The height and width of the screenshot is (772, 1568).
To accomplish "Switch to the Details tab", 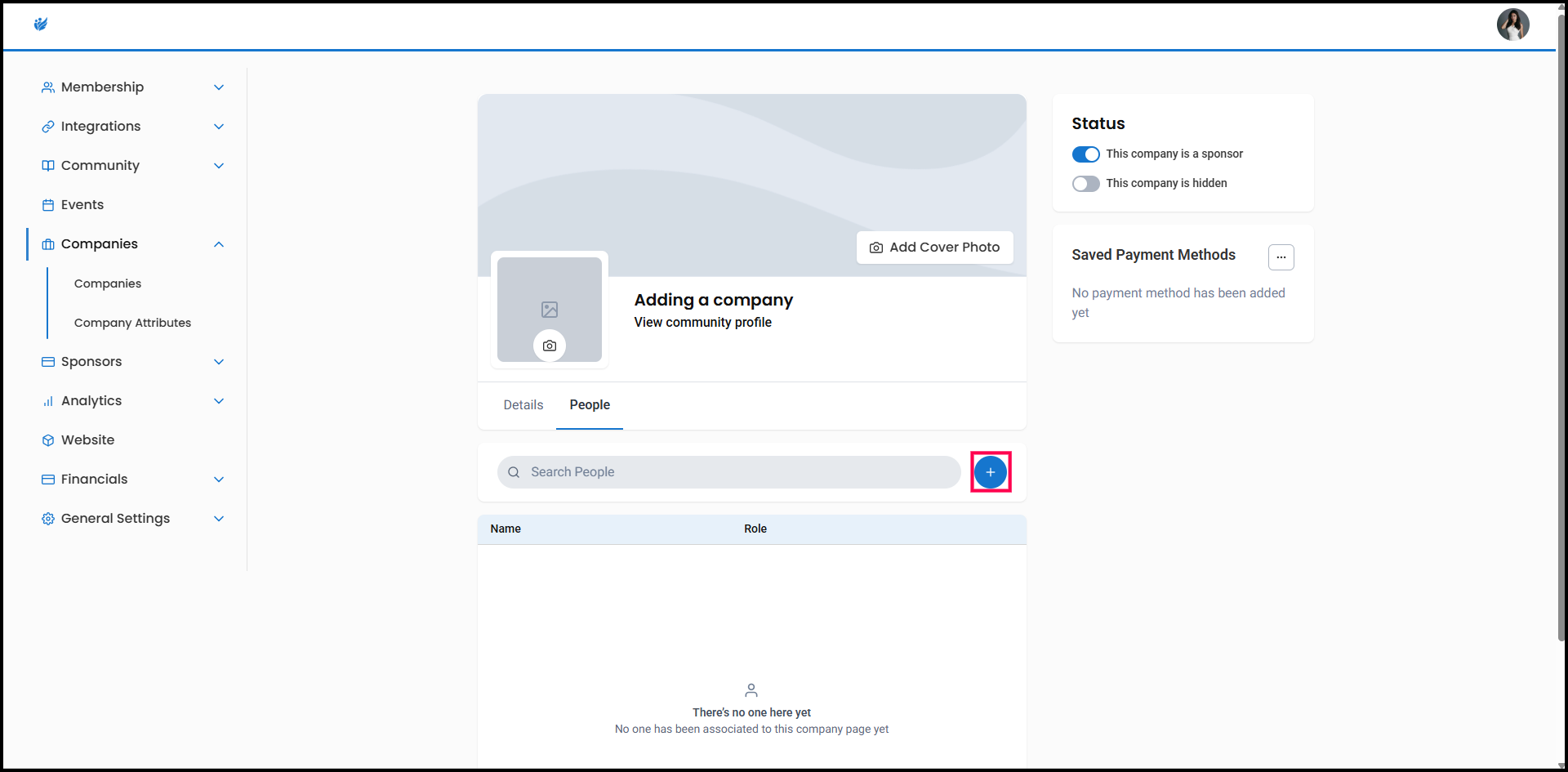I will (x=523, y=405).
